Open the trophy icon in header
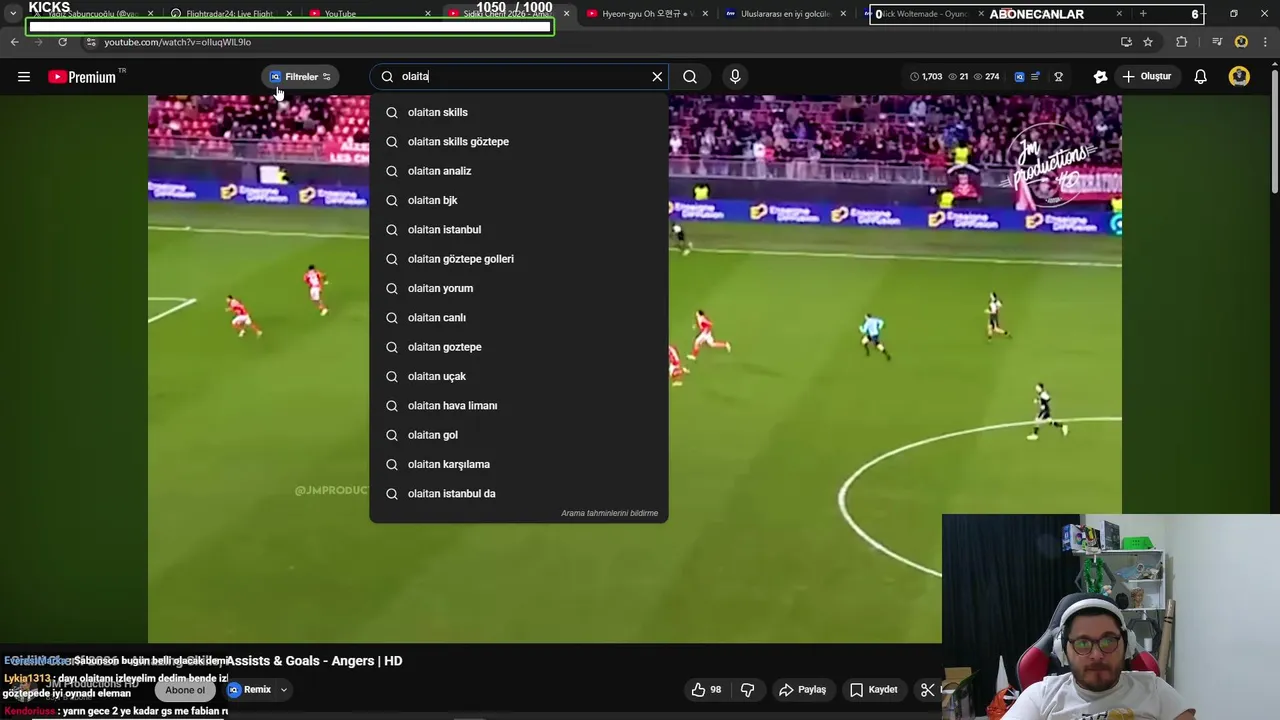Screen dimensions: 1280x720 (1058, 77)
